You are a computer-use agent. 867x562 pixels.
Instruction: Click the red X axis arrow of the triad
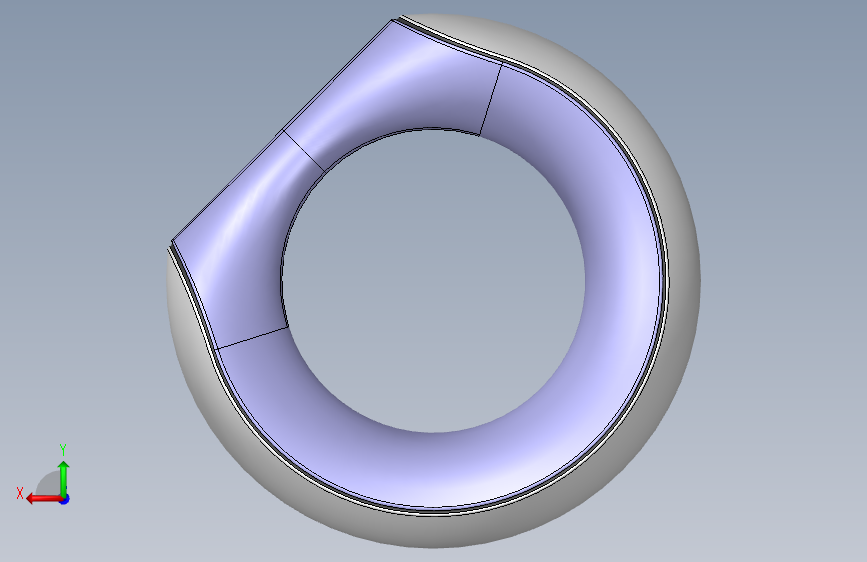pyautogui.click(x=43, y=499)
